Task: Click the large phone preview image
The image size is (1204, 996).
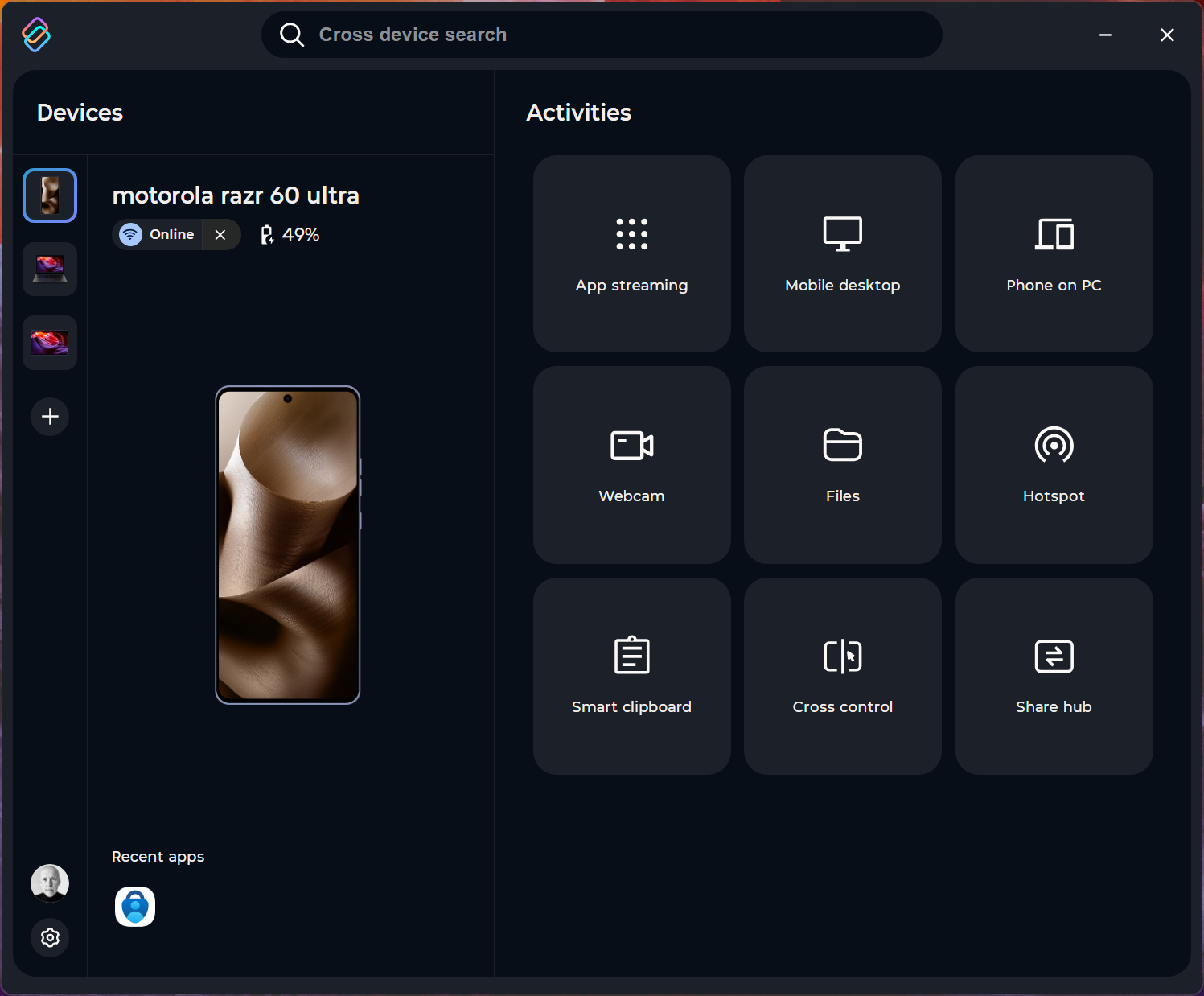Action: pyautogui.click(x=288, y=545)
